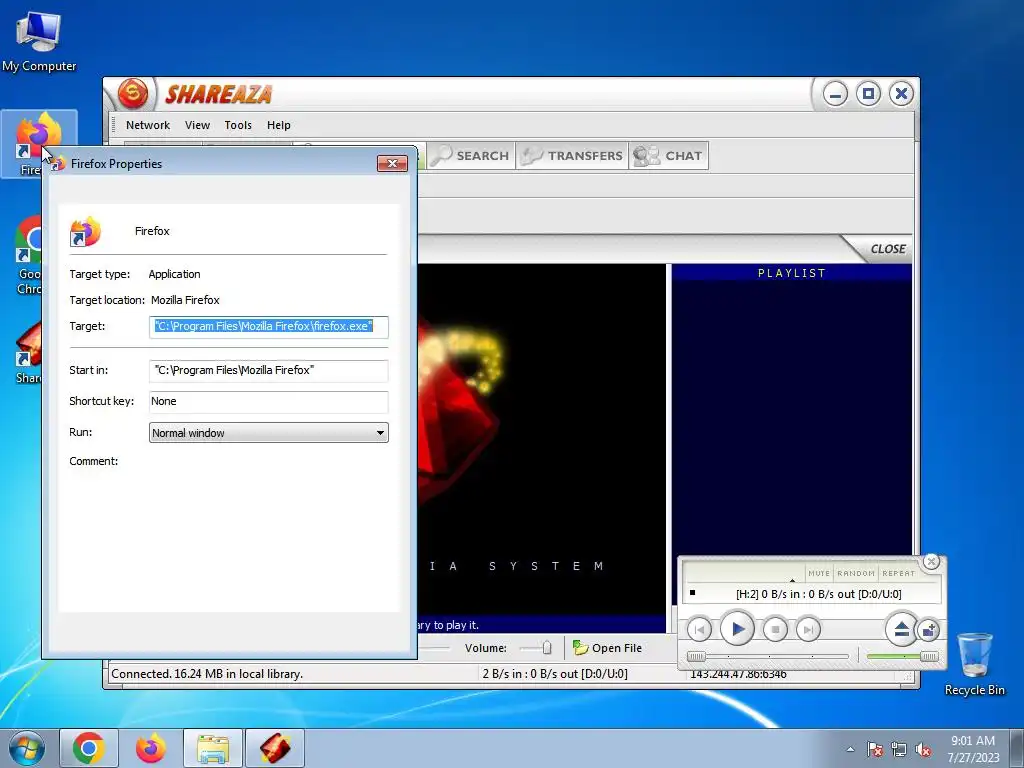This screenshot has height=768, width=1024.
Task: Open the Network menu in Shareaza
Action: click(x=148, y=125)
